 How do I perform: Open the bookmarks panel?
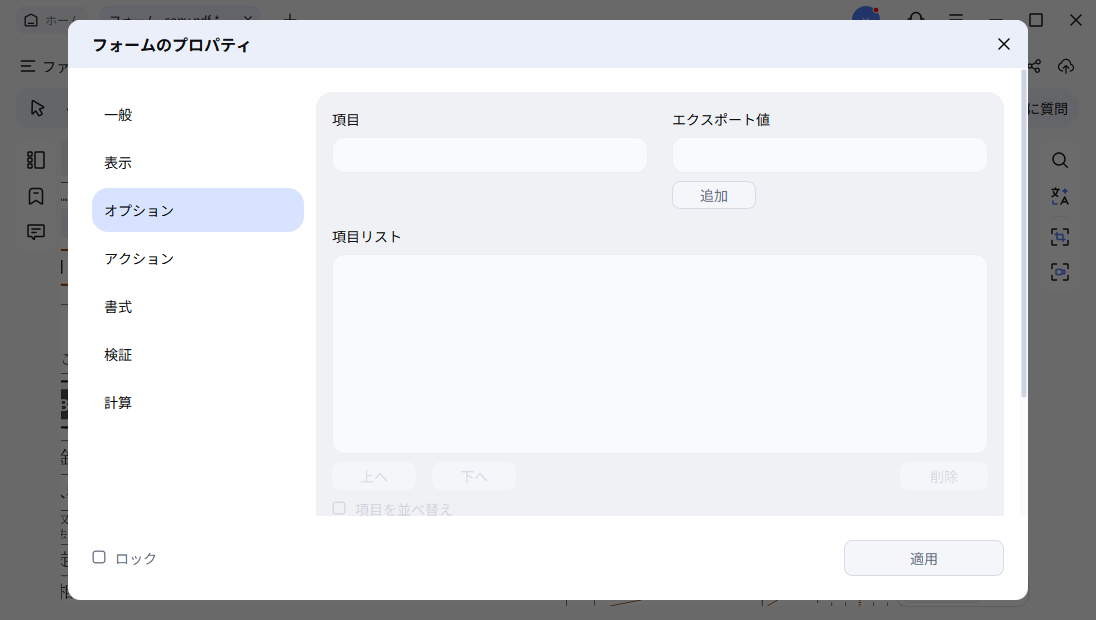click(35, 195)
